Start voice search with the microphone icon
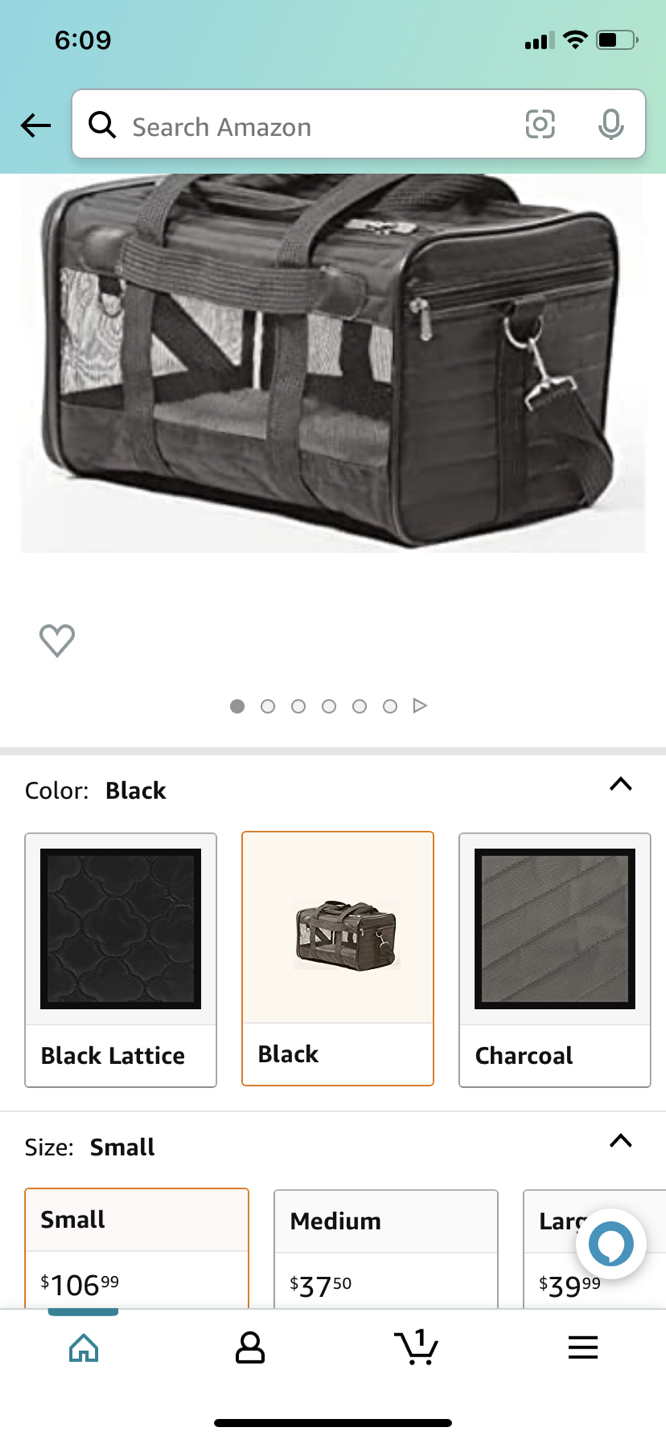Image resolution: width=666 pixels, height=1440 pixels. pos(611,125)
